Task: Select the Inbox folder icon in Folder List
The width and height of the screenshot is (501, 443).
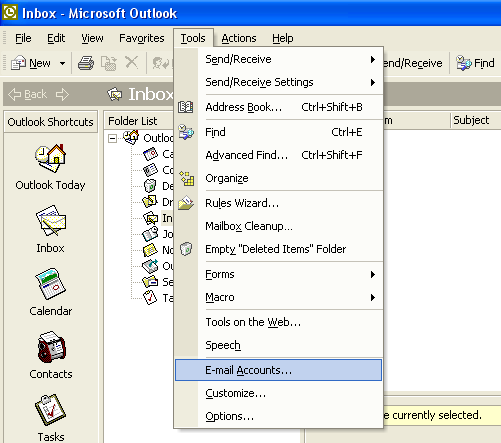Action: [150, 218]
